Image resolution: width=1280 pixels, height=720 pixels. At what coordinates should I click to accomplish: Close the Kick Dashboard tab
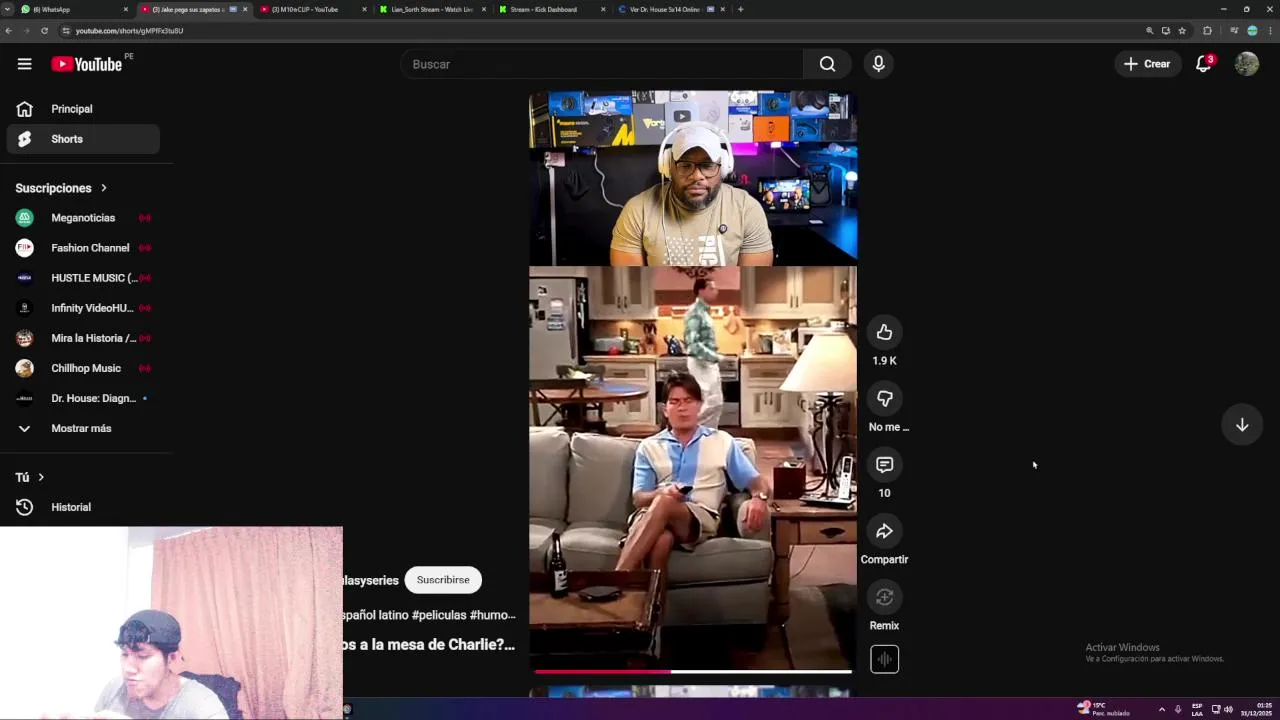[603, 9]
